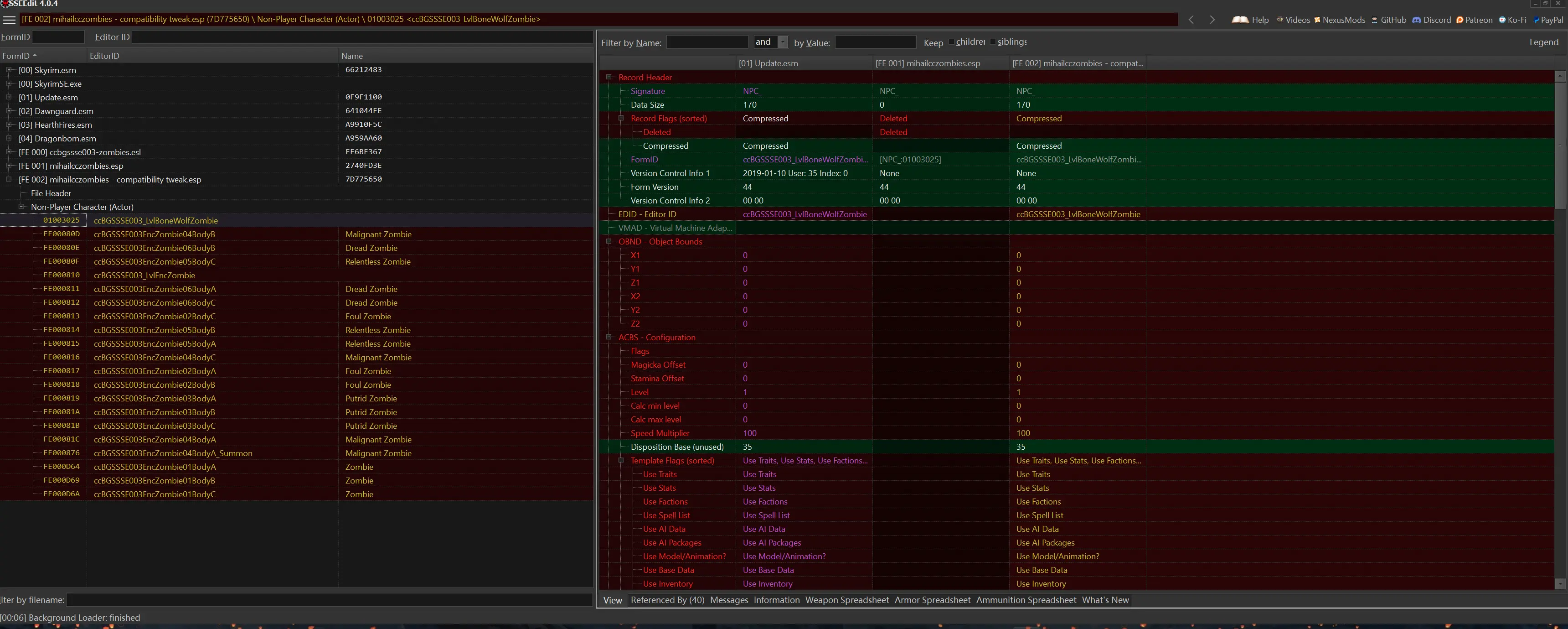The height and width of the screenshot is (629, 1568).
Task: Enable the Keep children checkbox
Action: pos(951,42)
